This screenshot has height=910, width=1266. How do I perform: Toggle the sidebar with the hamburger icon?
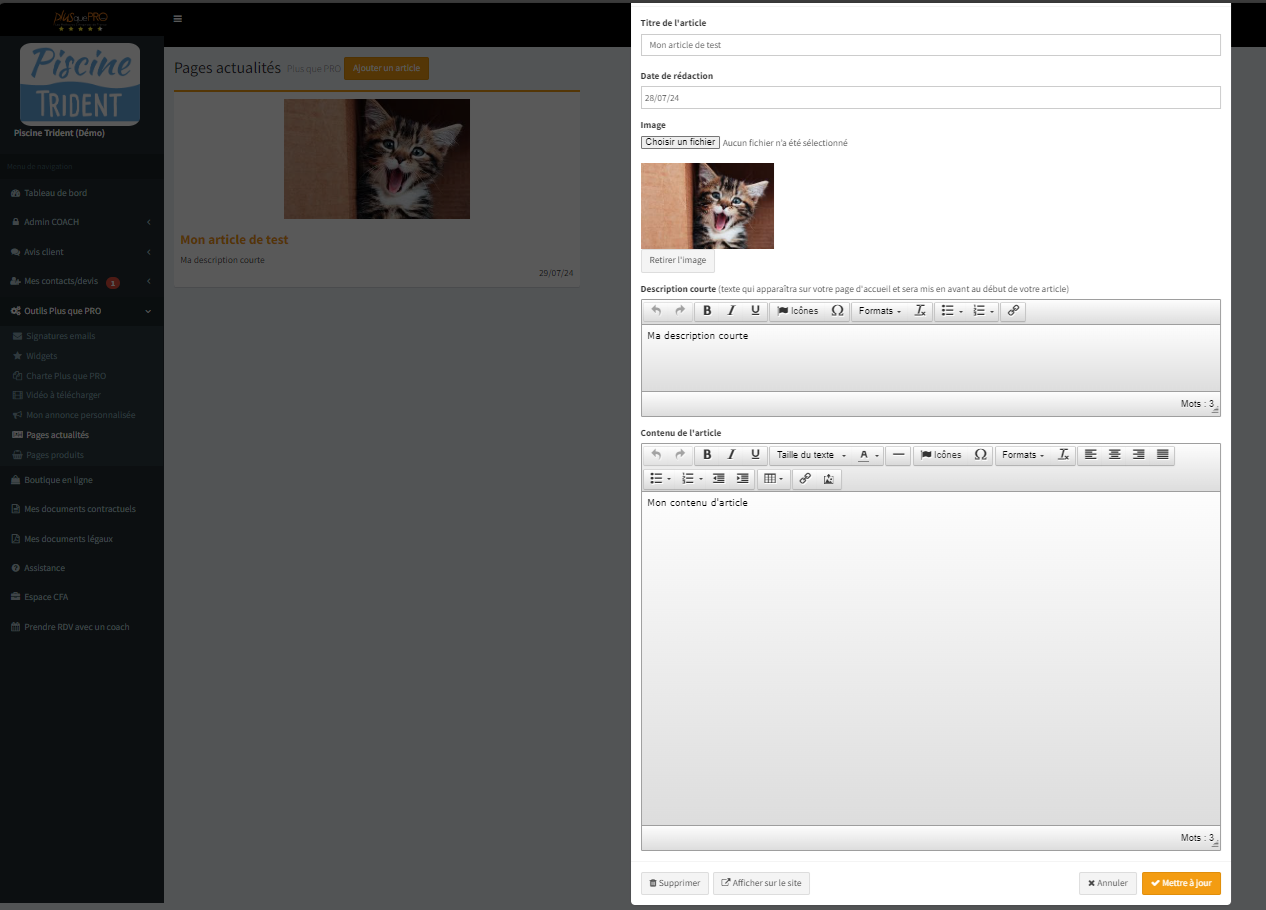177,18
